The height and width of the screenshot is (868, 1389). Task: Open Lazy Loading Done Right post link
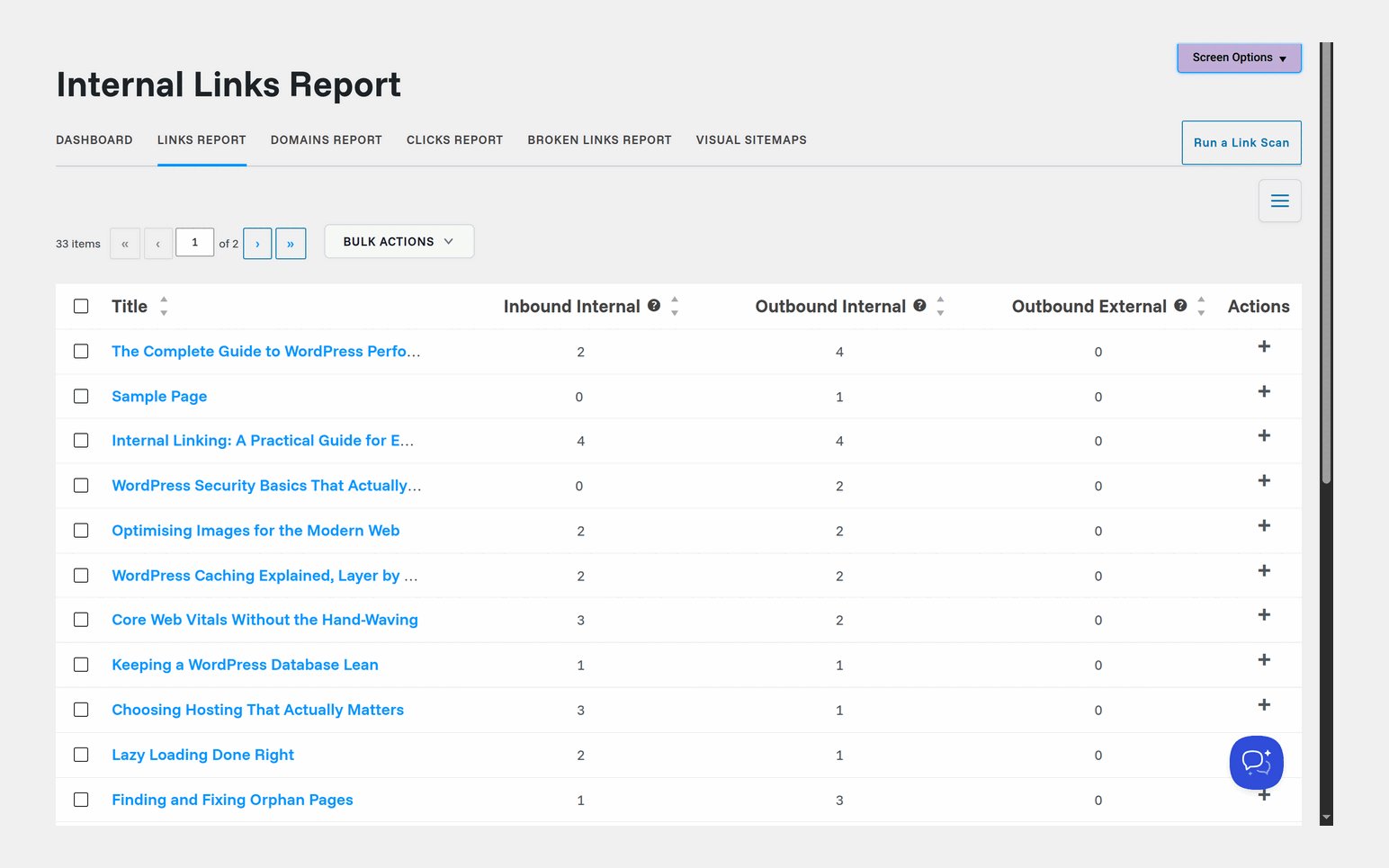coord(202,755)
